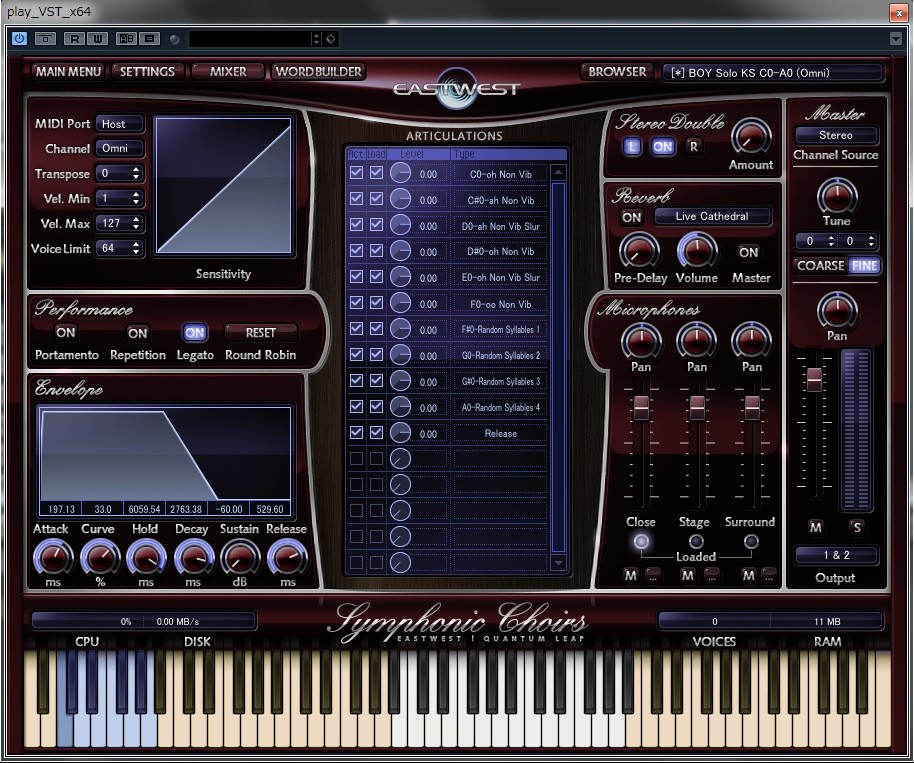Toggle Repetition ON button
Screen dimensions: 914x763
(138, 333)
